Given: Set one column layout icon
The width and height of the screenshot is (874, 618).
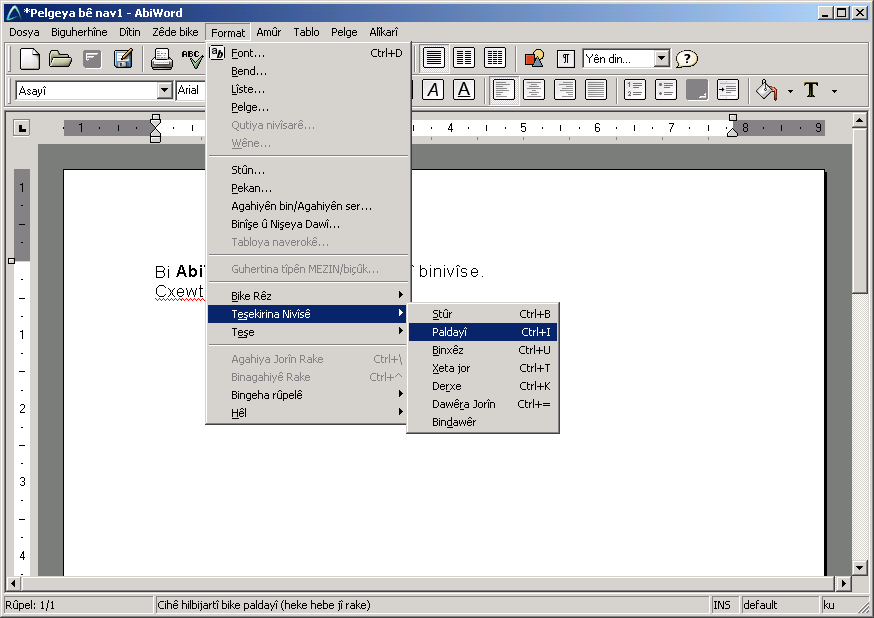Looking at the screenshot, I should (434, 57).
